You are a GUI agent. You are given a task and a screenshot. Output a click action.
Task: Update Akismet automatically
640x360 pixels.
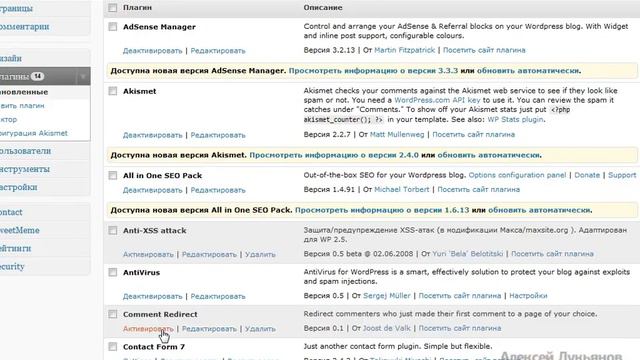pos(489,155)
